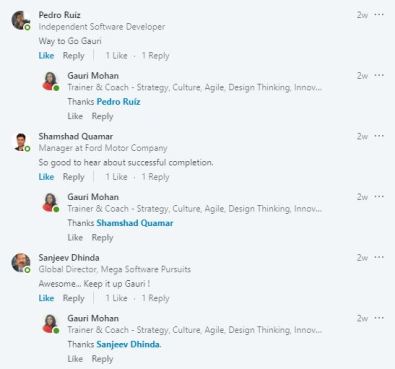395x369 pixels.
Task: Follow the blue Shamshad Quamar mention
Action: pos(135,223)
